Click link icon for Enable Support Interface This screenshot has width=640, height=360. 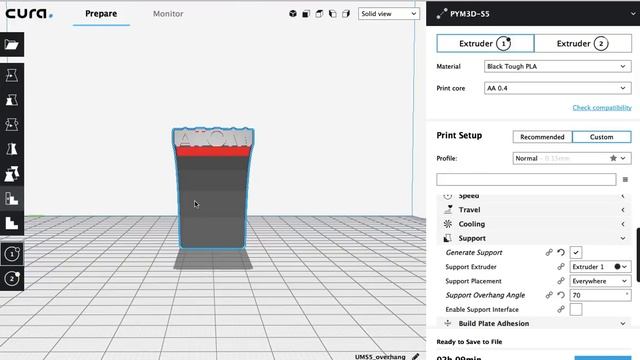[x=561, y=309]
